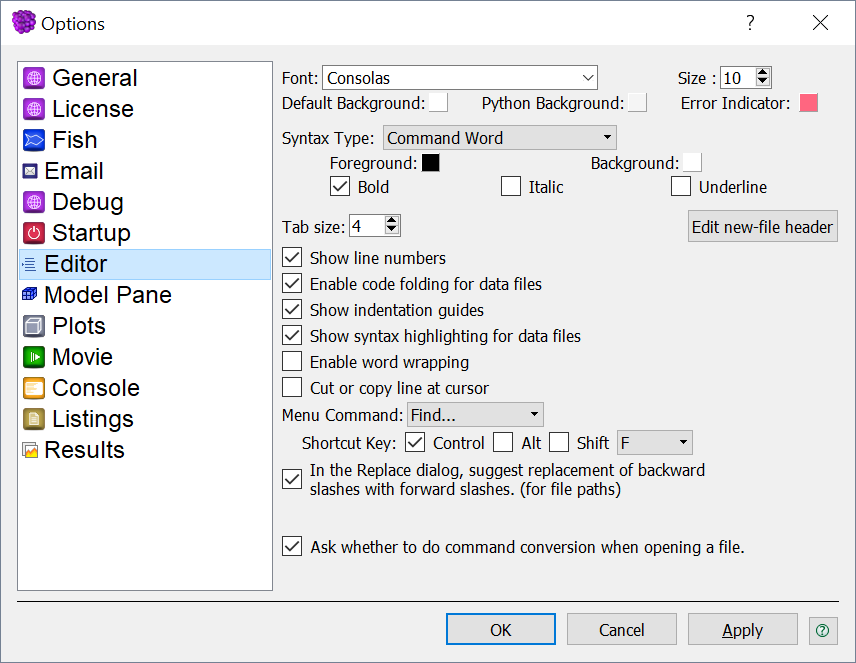The height and width of the screenshot is (663, 856).
Task: Click the Model Pane cube icon
Action: [29, 295]
